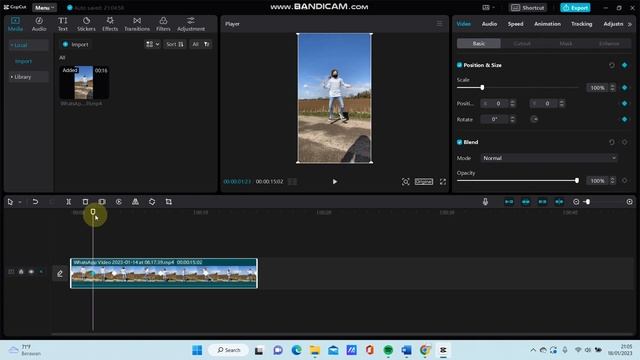Viewport: 640px width, 360px height.
Task: Click the mirror flip icon in timeline toolbar
Action: click(135, 202)
